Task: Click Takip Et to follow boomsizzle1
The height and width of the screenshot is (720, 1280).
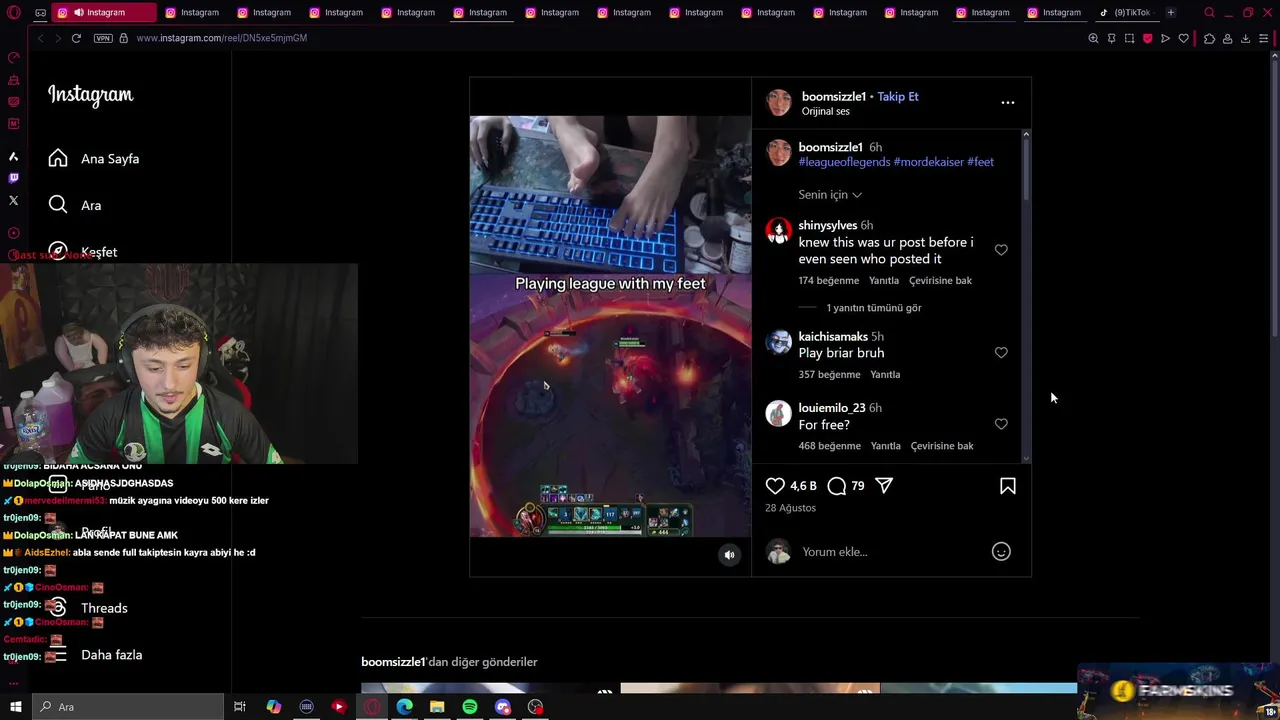Action: [898, 97]
